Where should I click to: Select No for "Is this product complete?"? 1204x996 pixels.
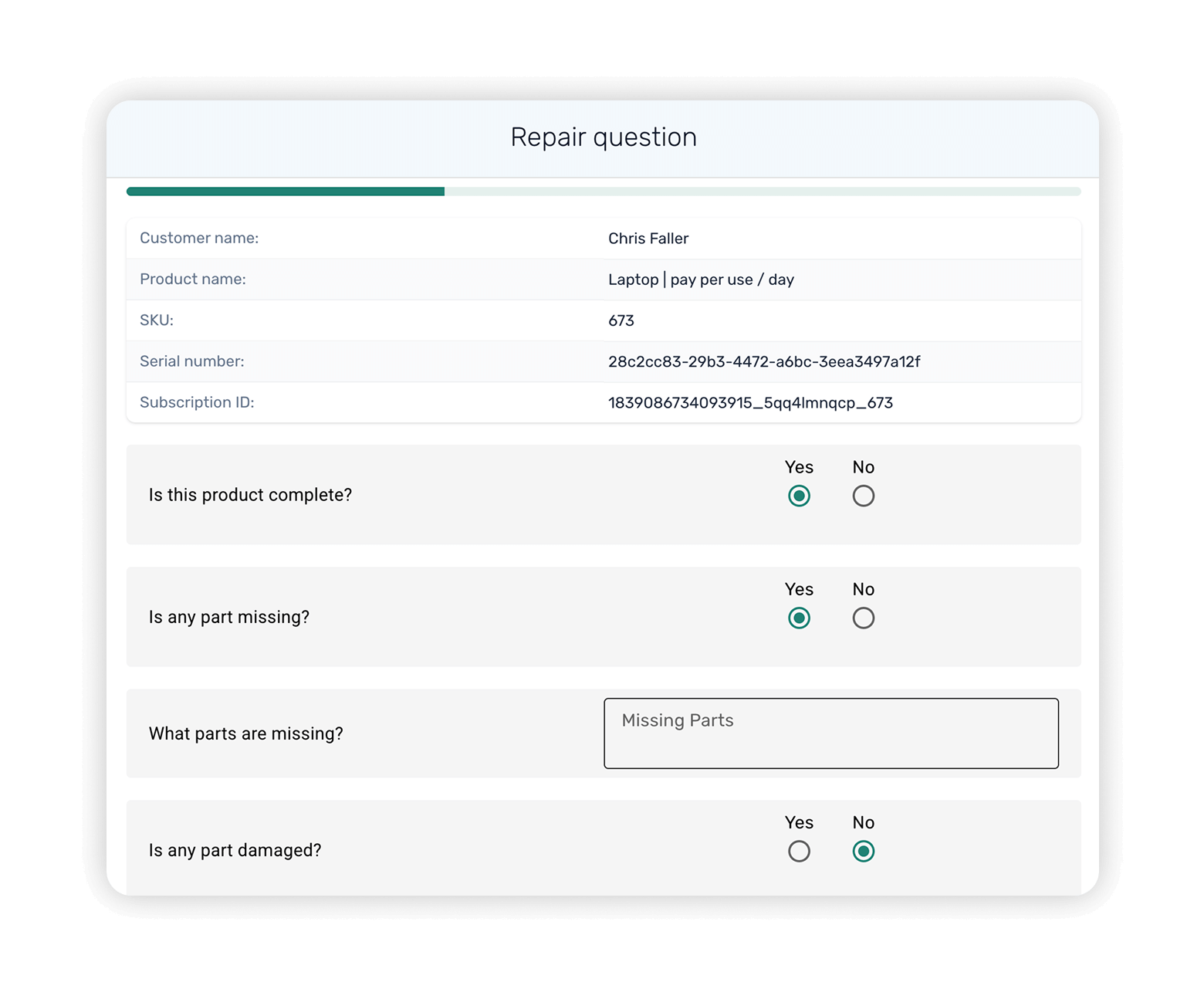coord(864,496)
